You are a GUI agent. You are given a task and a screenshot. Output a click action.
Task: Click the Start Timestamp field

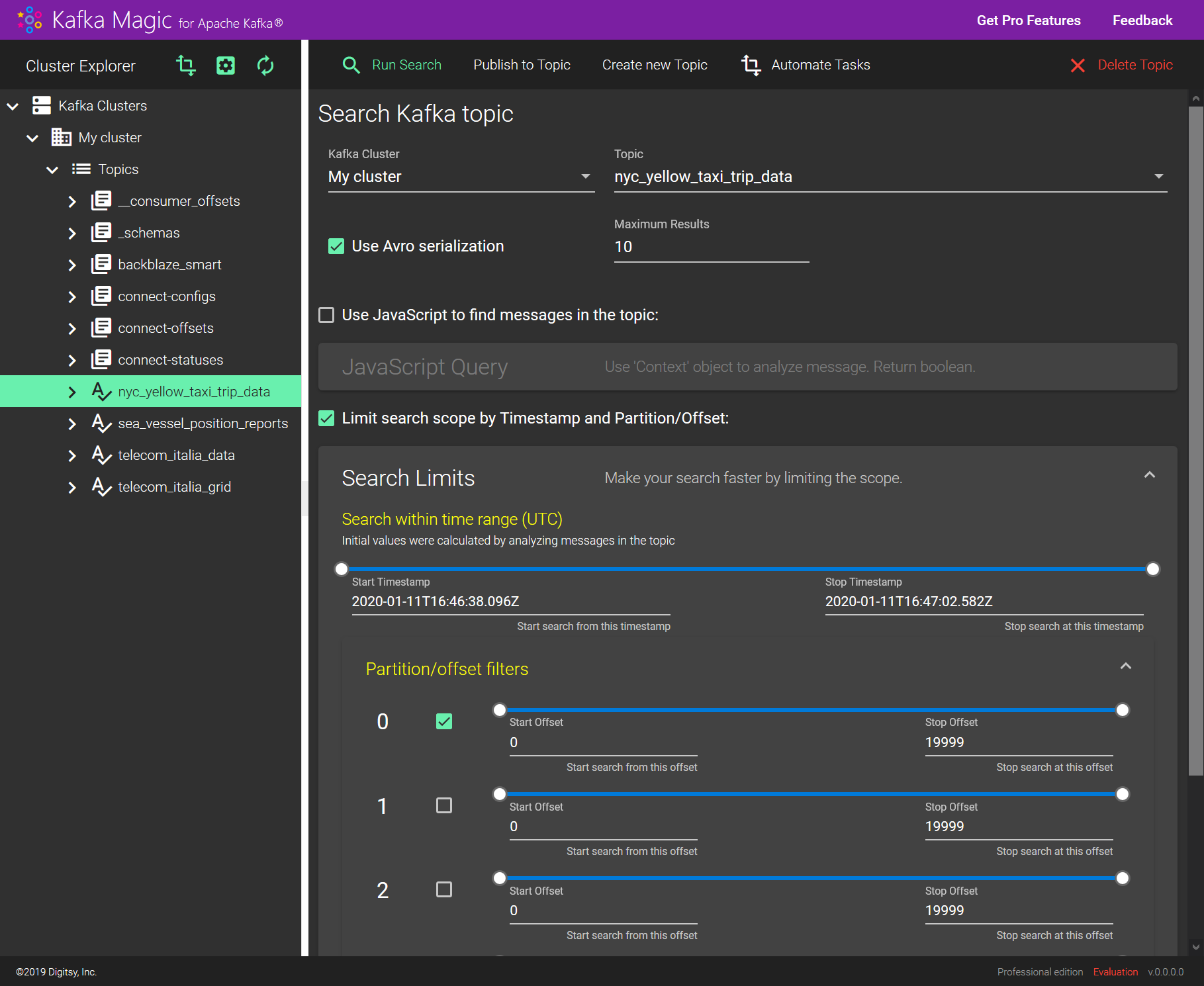[511, 602]
